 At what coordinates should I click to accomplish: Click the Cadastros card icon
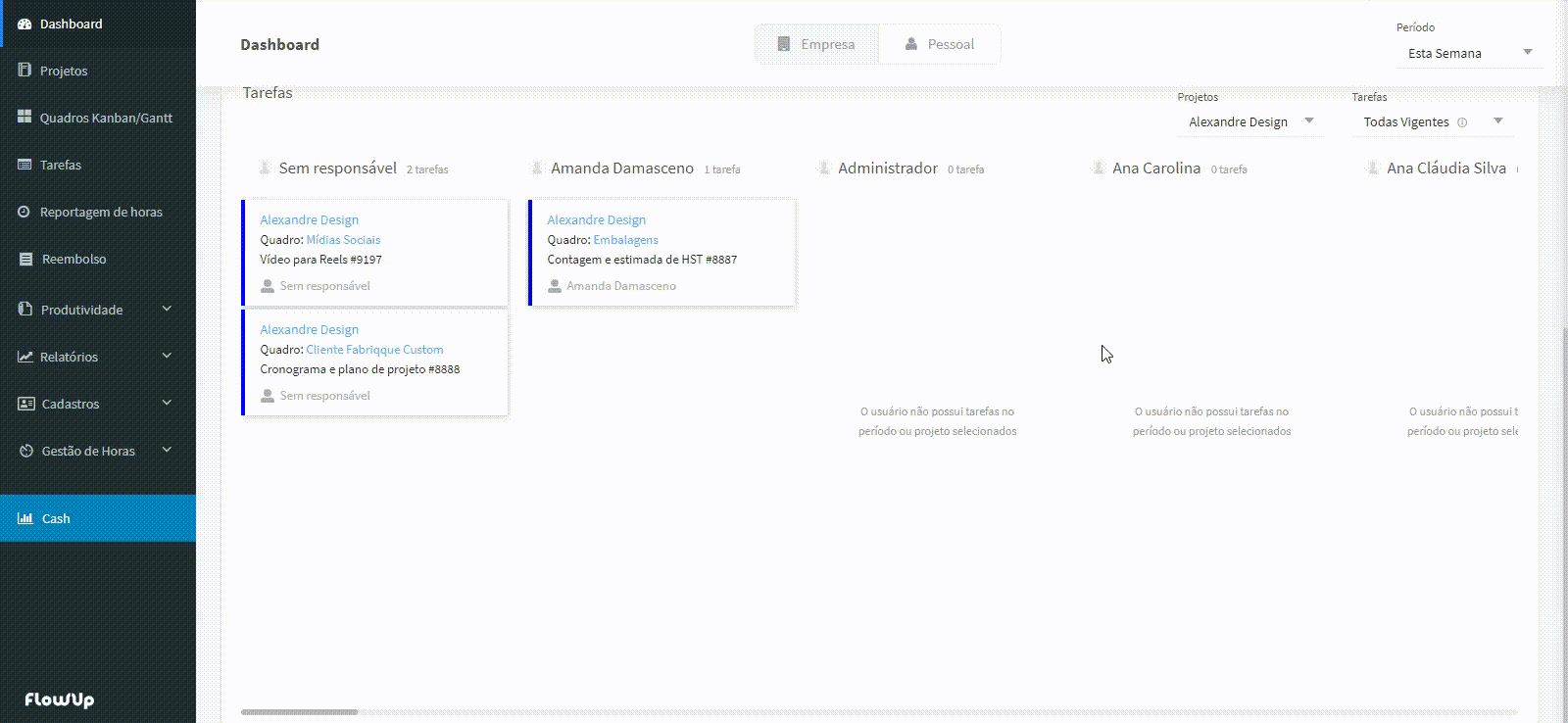click(x=26, y=404)
